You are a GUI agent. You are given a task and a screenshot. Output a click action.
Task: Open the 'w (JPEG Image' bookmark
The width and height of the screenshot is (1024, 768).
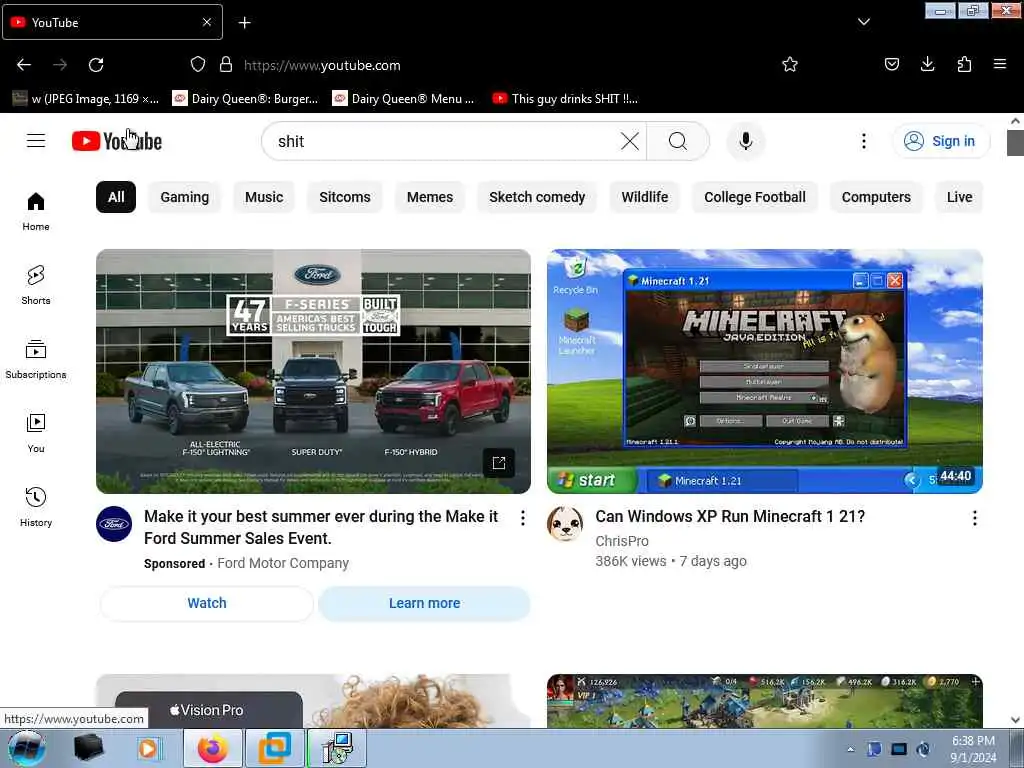click(x=86, y=99)
